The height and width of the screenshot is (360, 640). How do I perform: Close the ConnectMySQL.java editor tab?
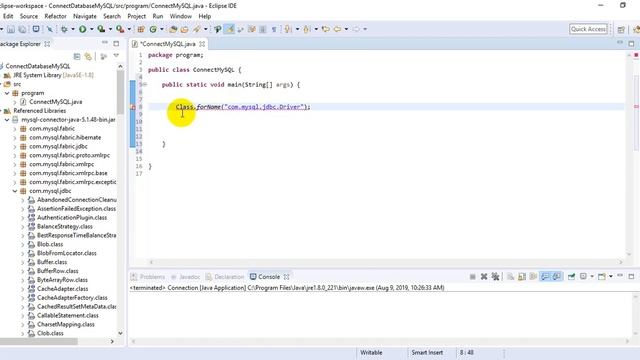202,44
